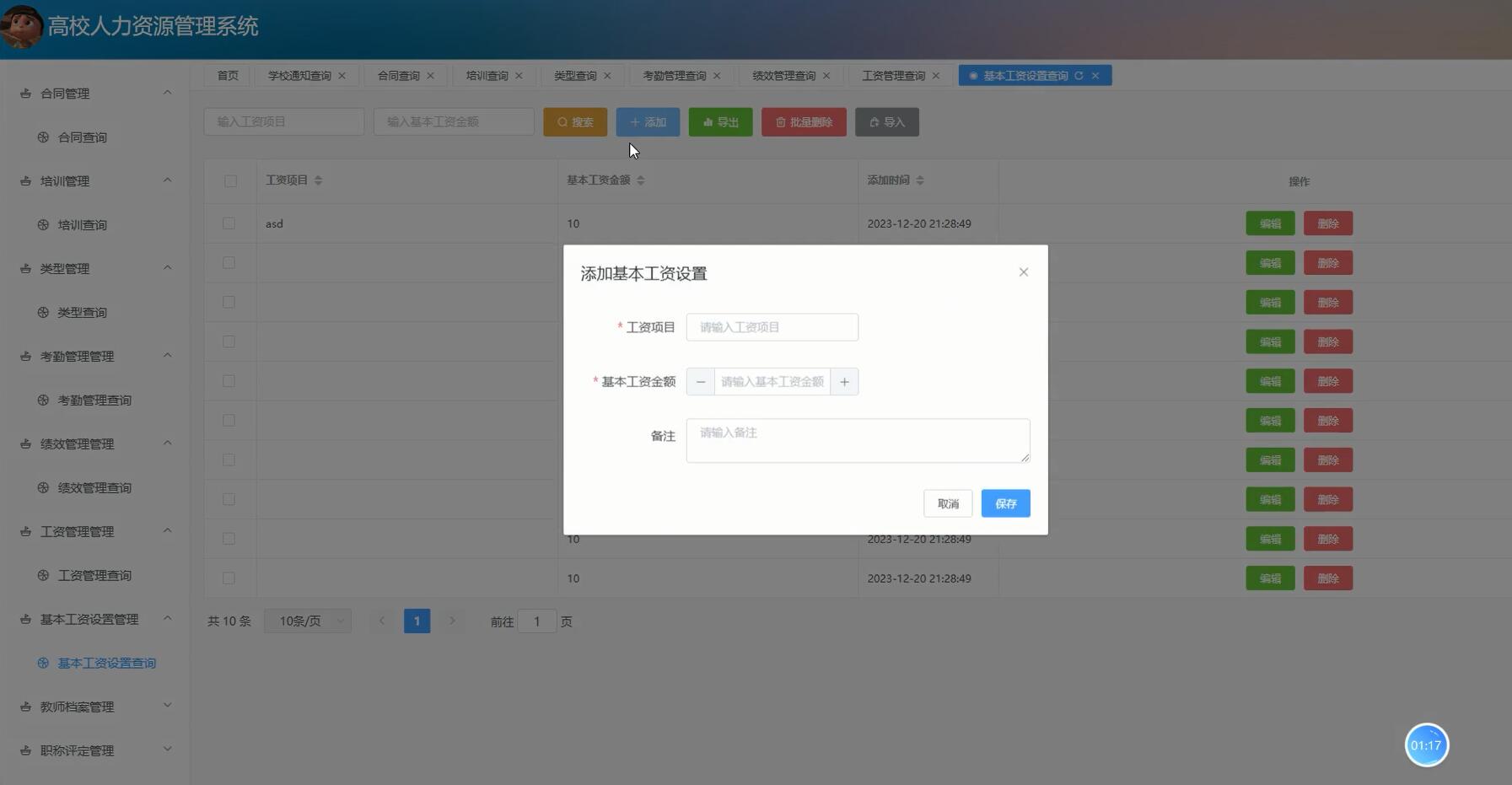Check the checkbox of the last table row

[229, 578]
